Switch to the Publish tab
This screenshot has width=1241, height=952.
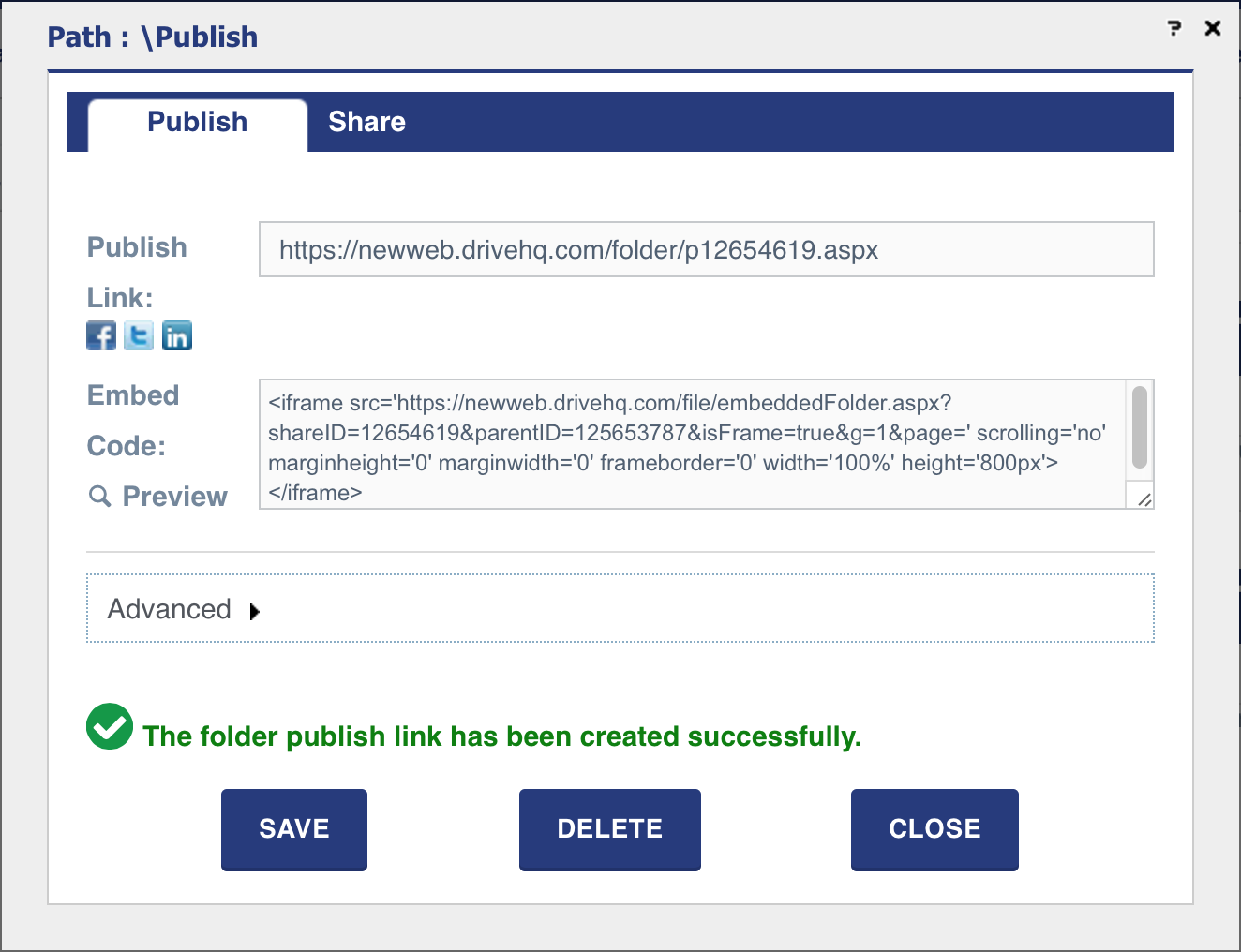[x=198, y=123]
